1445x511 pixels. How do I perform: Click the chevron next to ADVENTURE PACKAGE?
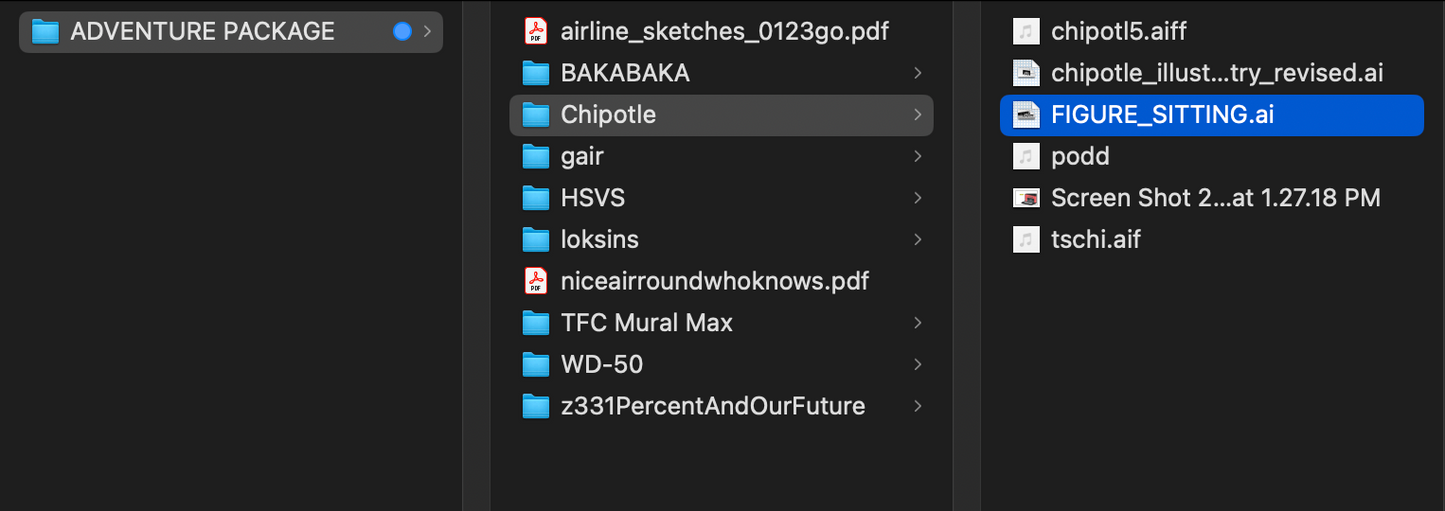coord(428,32)
